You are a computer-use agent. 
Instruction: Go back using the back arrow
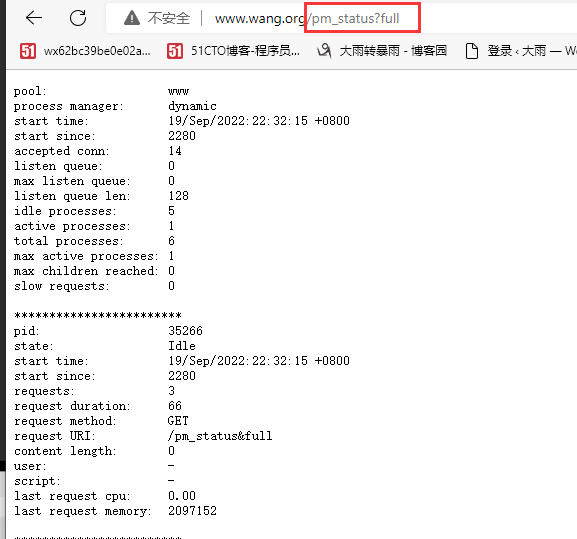pyautogui.click(x=34, y=17)
